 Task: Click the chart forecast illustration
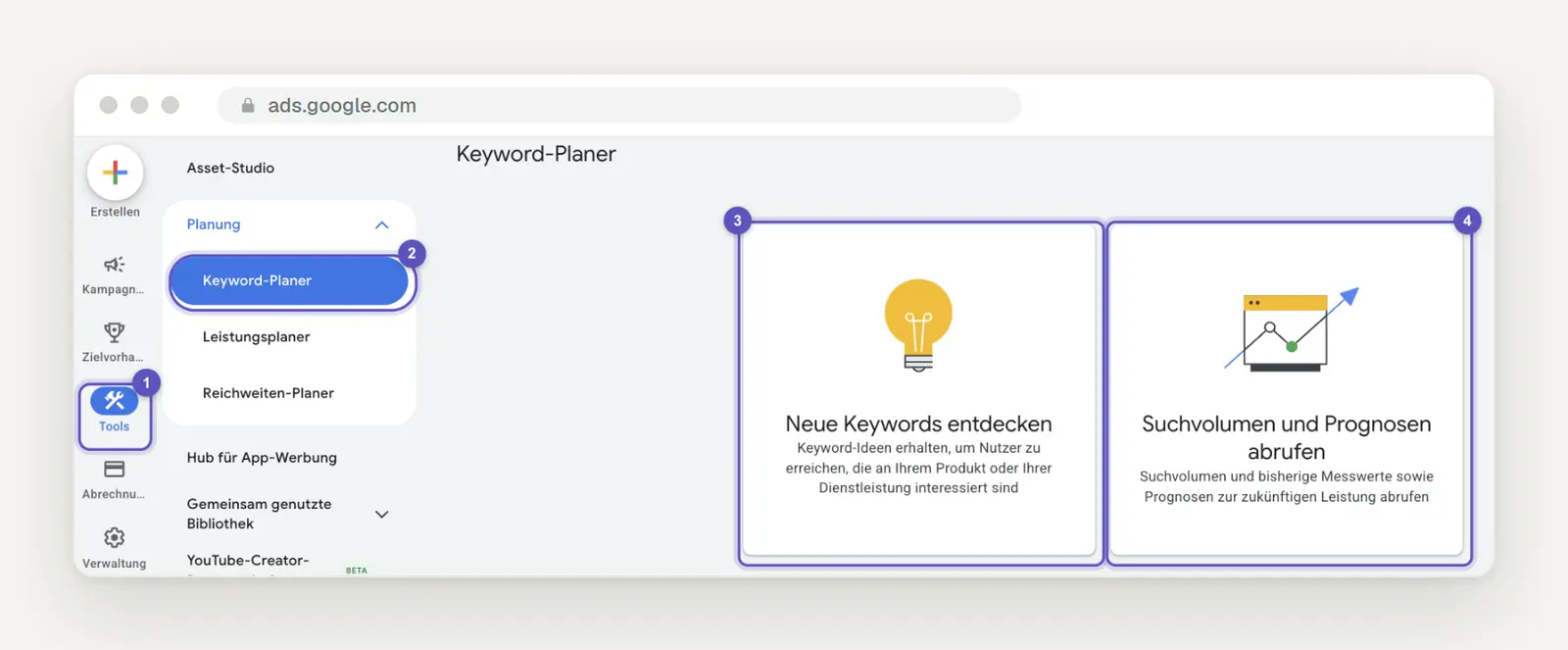(1292, 329)
